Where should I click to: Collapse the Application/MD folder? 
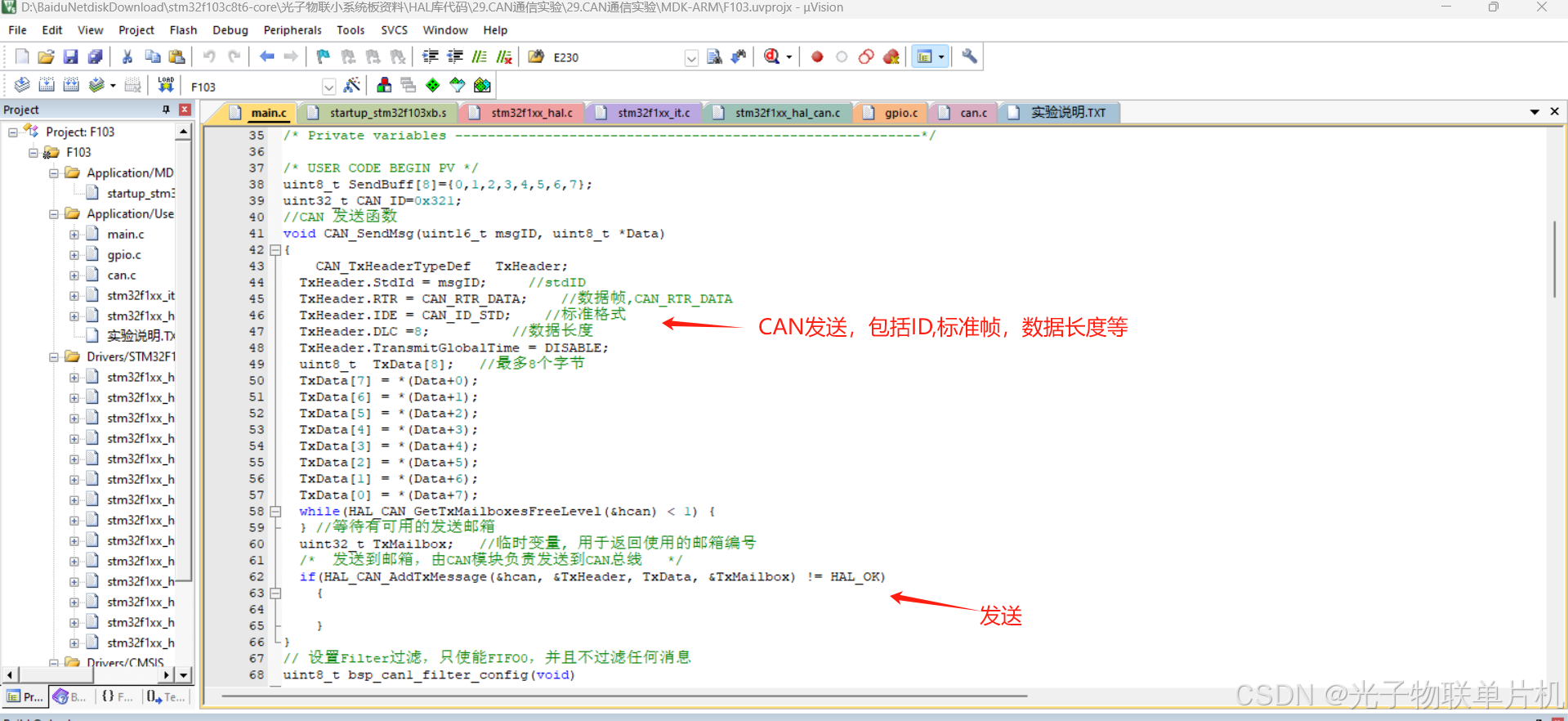coord(53,172)
